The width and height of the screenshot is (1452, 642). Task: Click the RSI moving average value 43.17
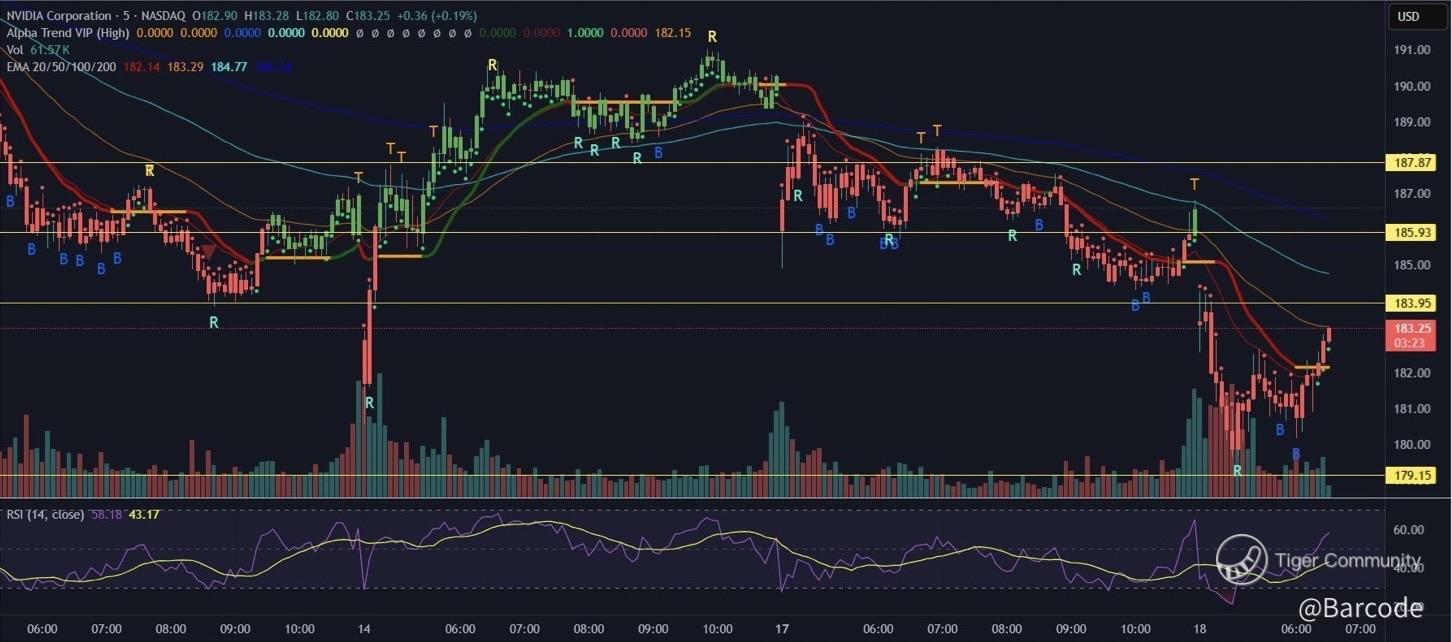click(144, 514)
